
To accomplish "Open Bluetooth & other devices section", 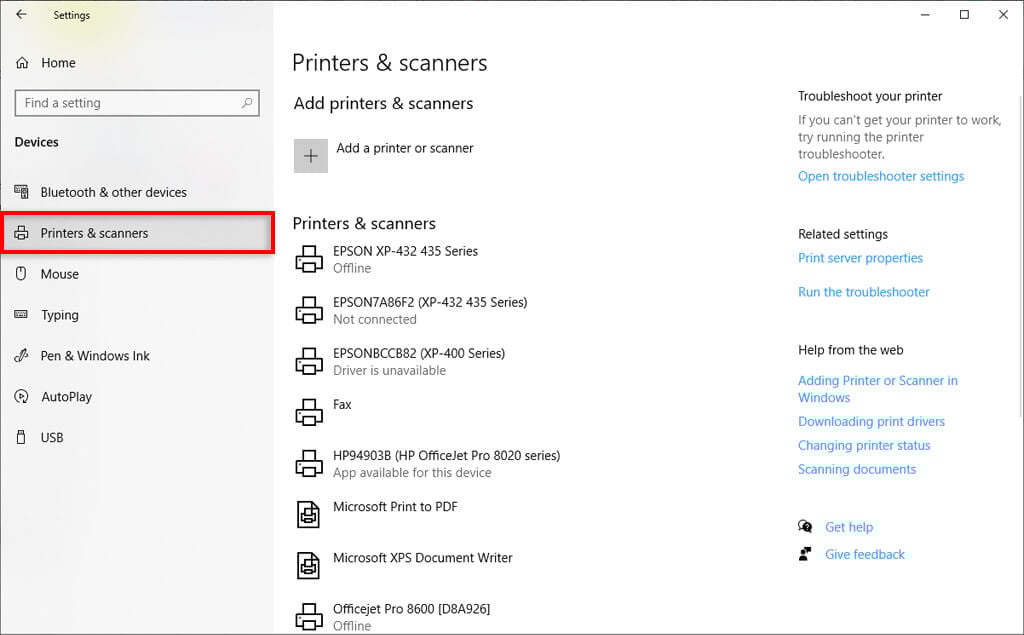I will pos(113,192).
